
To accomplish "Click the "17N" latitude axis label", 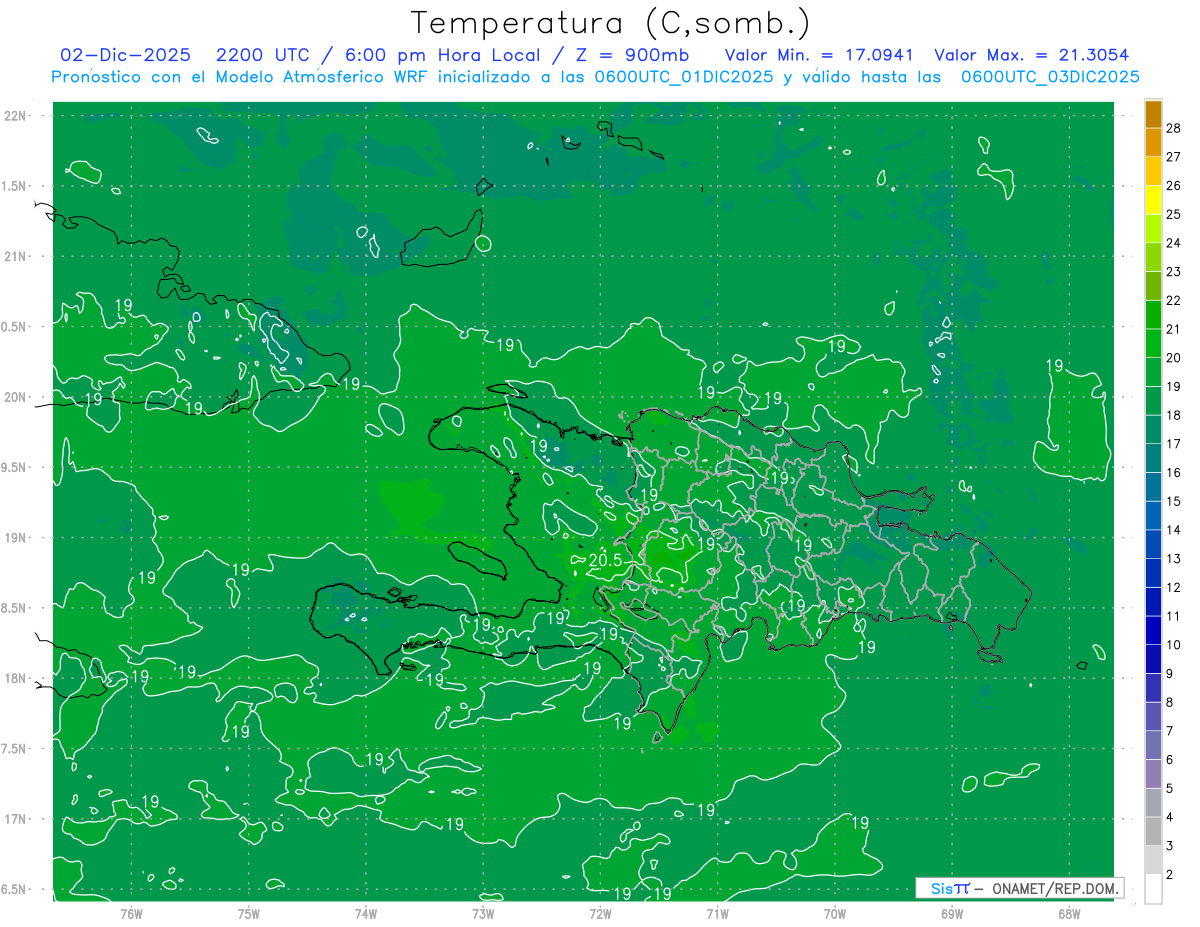I will point(15,819).
